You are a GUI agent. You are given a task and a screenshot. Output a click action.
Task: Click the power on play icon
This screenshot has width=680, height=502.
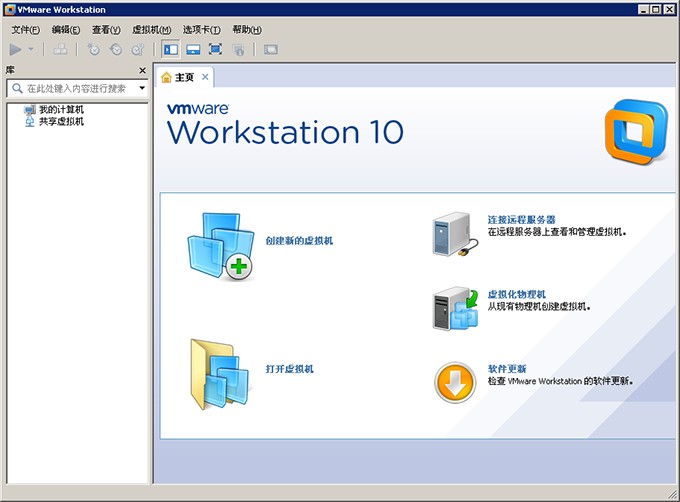[x=15, y=49]
